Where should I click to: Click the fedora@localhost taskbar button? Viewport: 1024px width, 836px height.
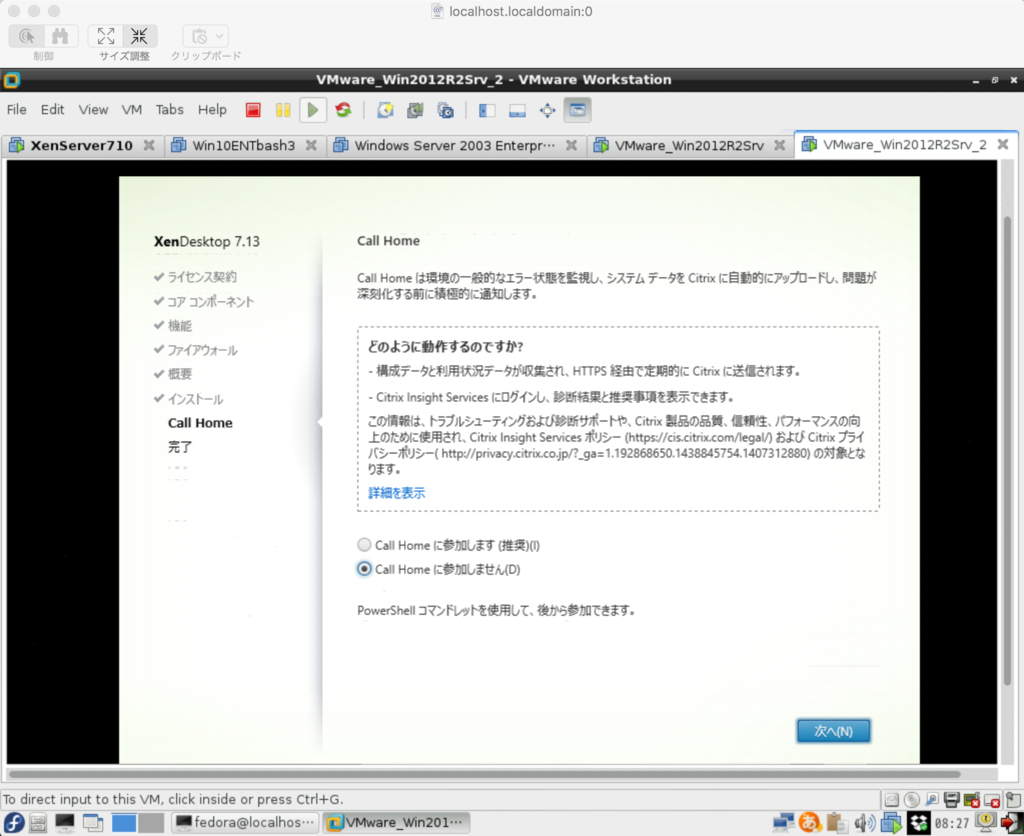coord(246,822)
